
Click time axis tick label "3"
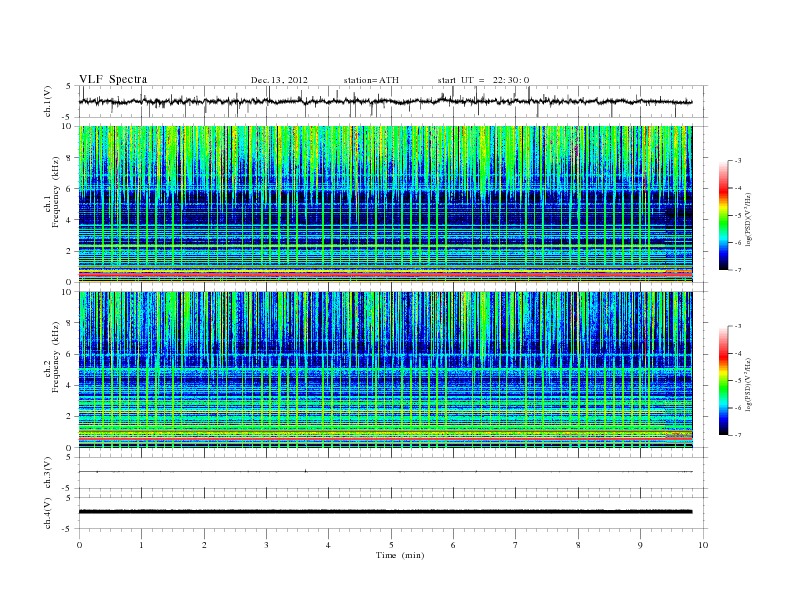pyautogui.click(x=266, y=545)
